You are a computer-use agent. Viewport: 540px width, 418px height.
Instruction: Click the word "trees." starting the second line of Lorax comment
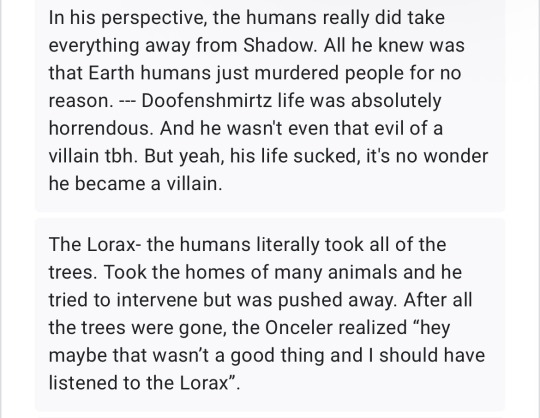coord(73,272)
